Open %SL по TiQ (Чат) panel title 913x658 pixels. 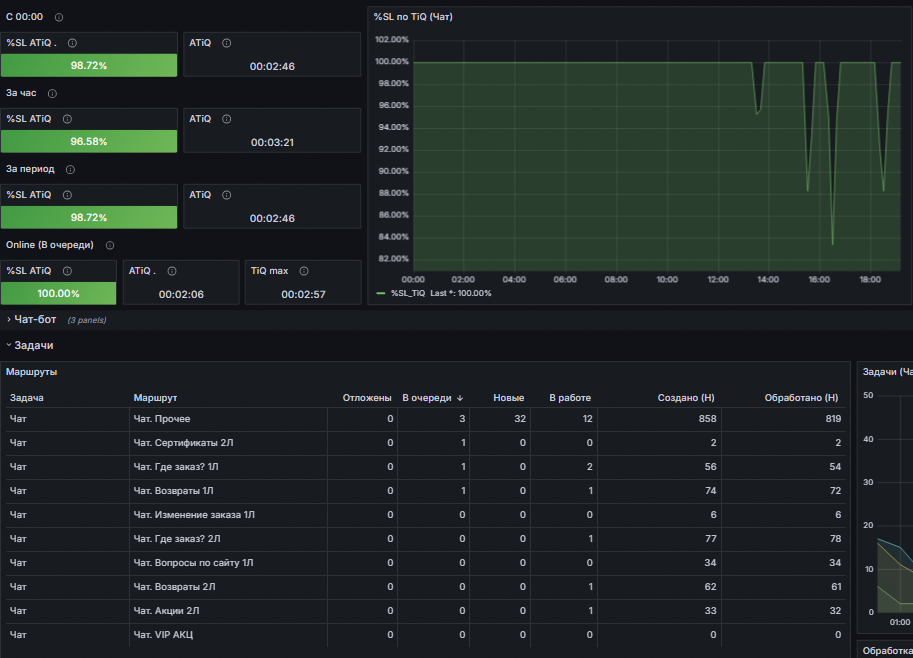(x=413, y=17)
